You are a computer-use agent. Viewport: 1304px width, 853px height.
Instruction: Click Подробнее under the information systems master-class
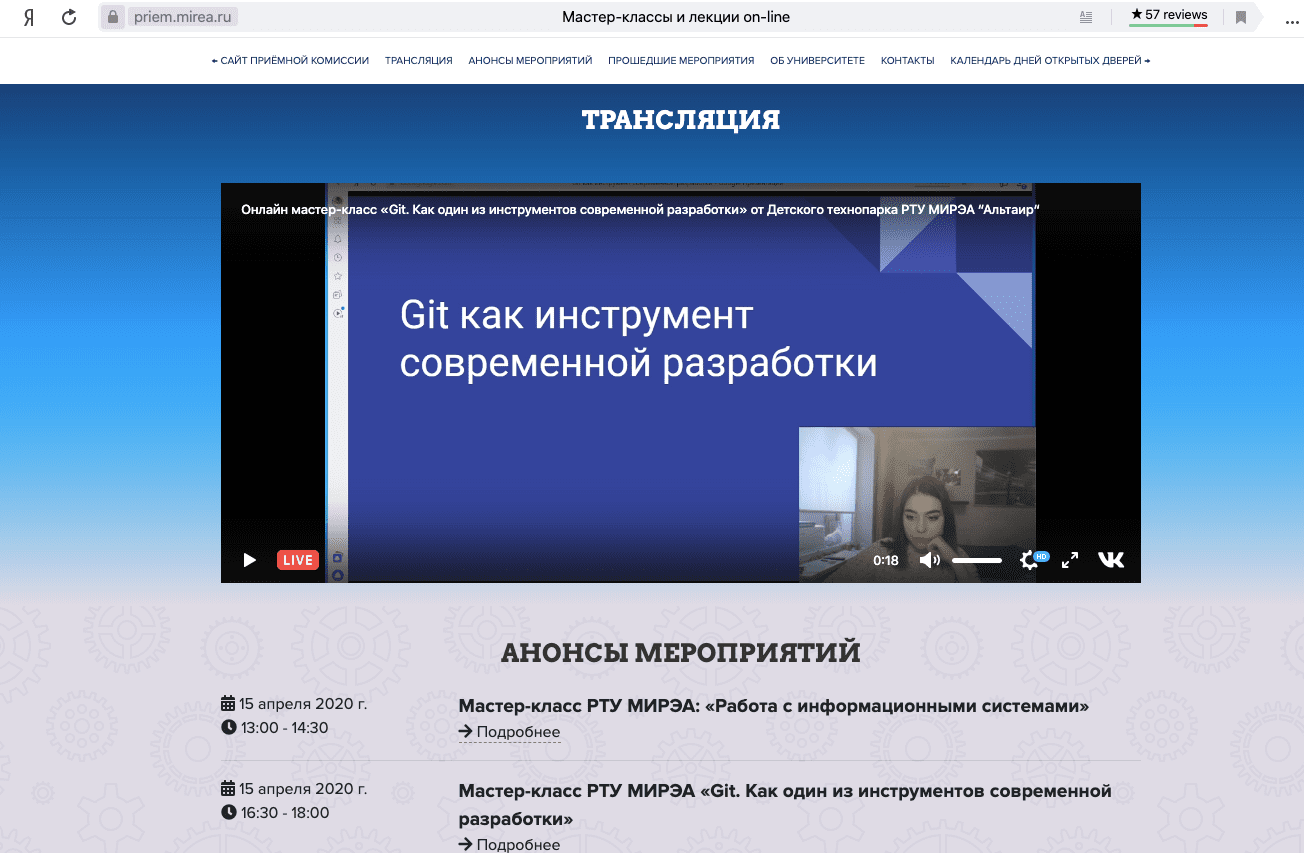pyautogui.click(x=509, y=732)
